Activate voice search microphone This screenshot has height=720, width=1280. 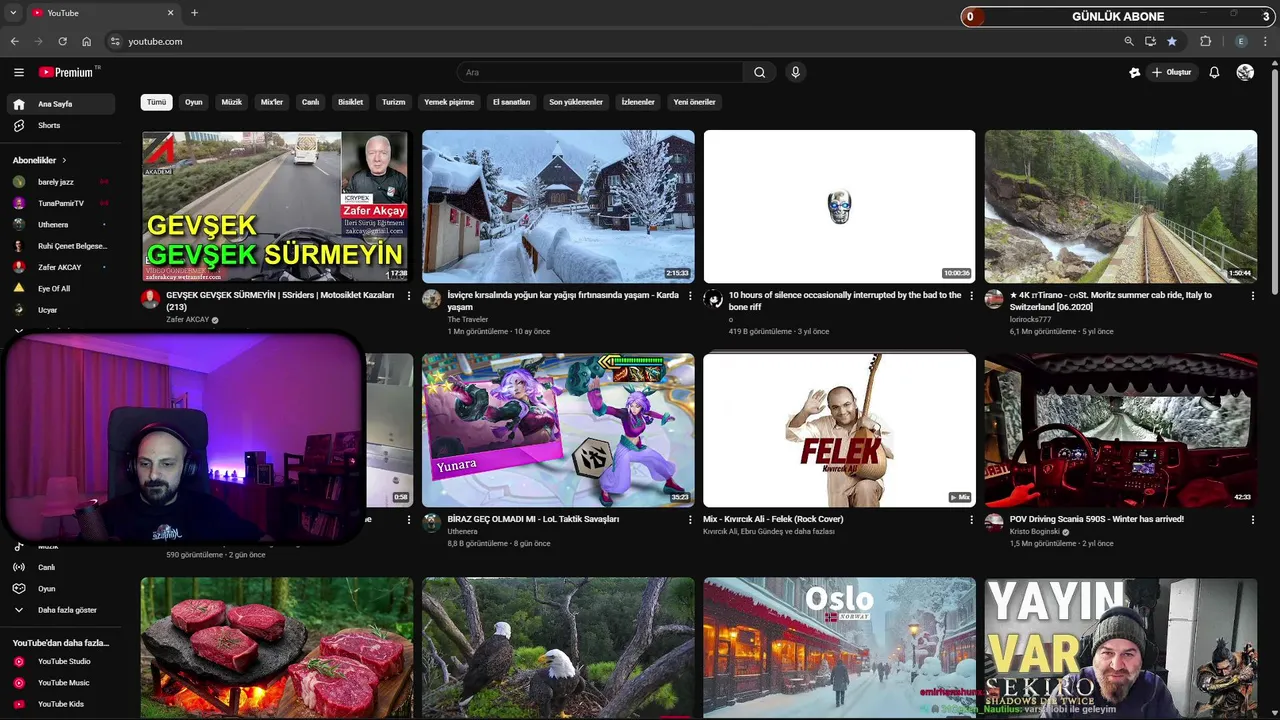[x=795, y=72]
